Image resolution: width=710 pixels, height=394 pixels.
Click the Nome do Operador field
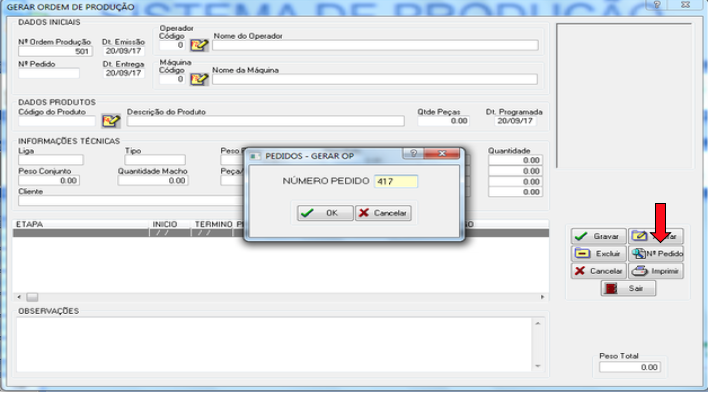coord(375,45)
